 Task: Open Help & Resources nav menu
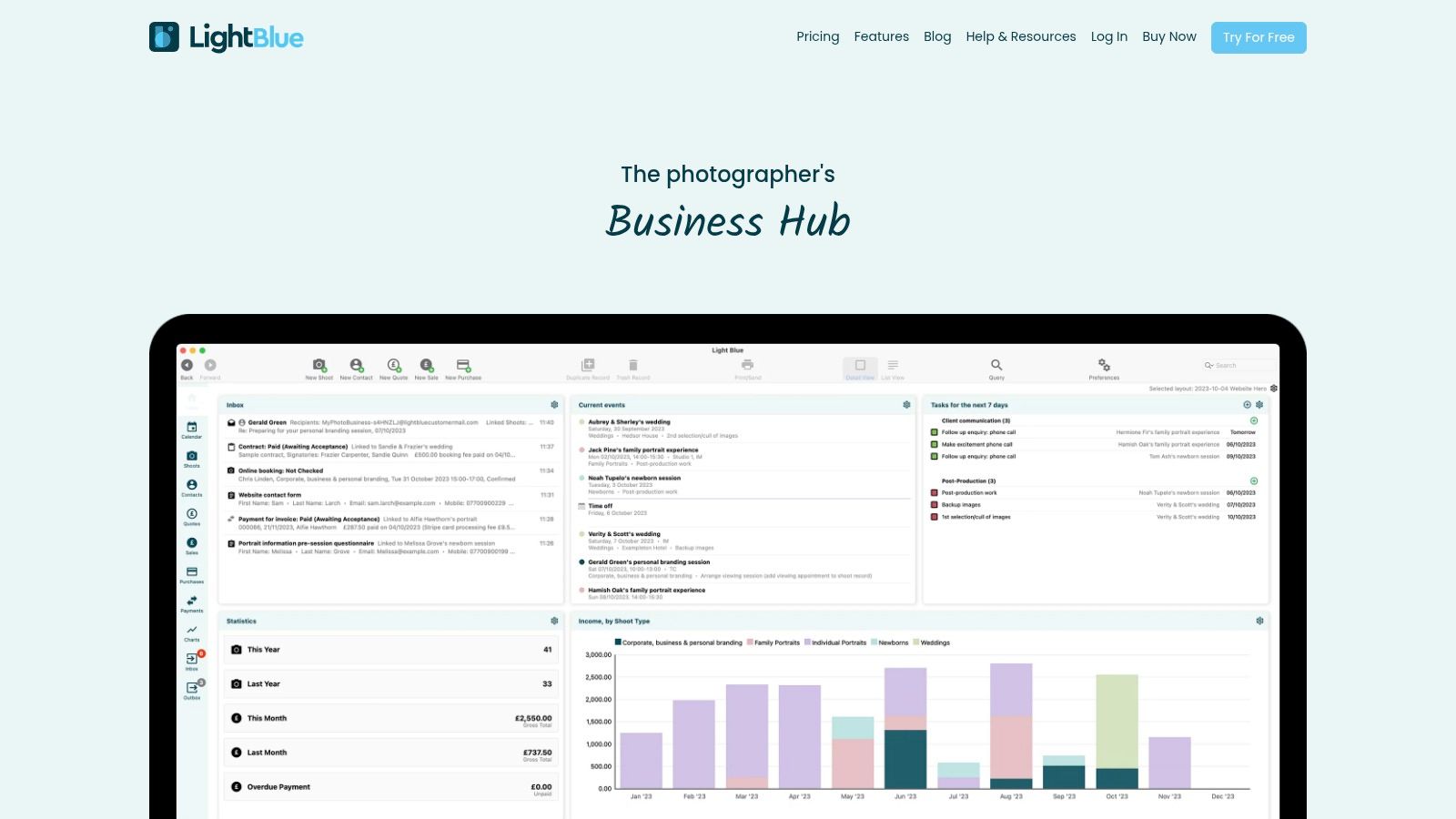point(1021,36)
